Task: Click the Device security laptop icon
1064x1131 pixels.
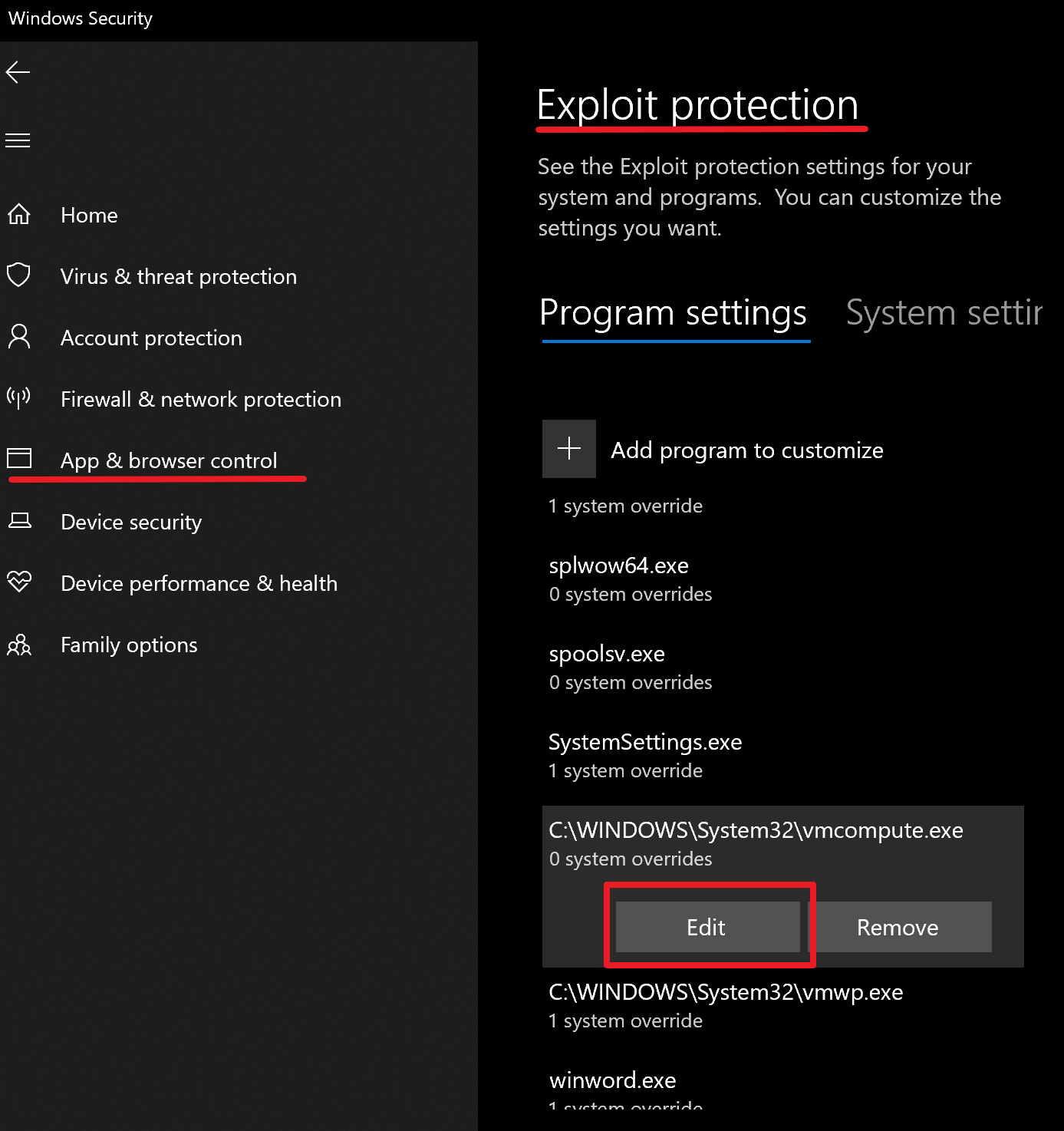Action: (19, 521)
